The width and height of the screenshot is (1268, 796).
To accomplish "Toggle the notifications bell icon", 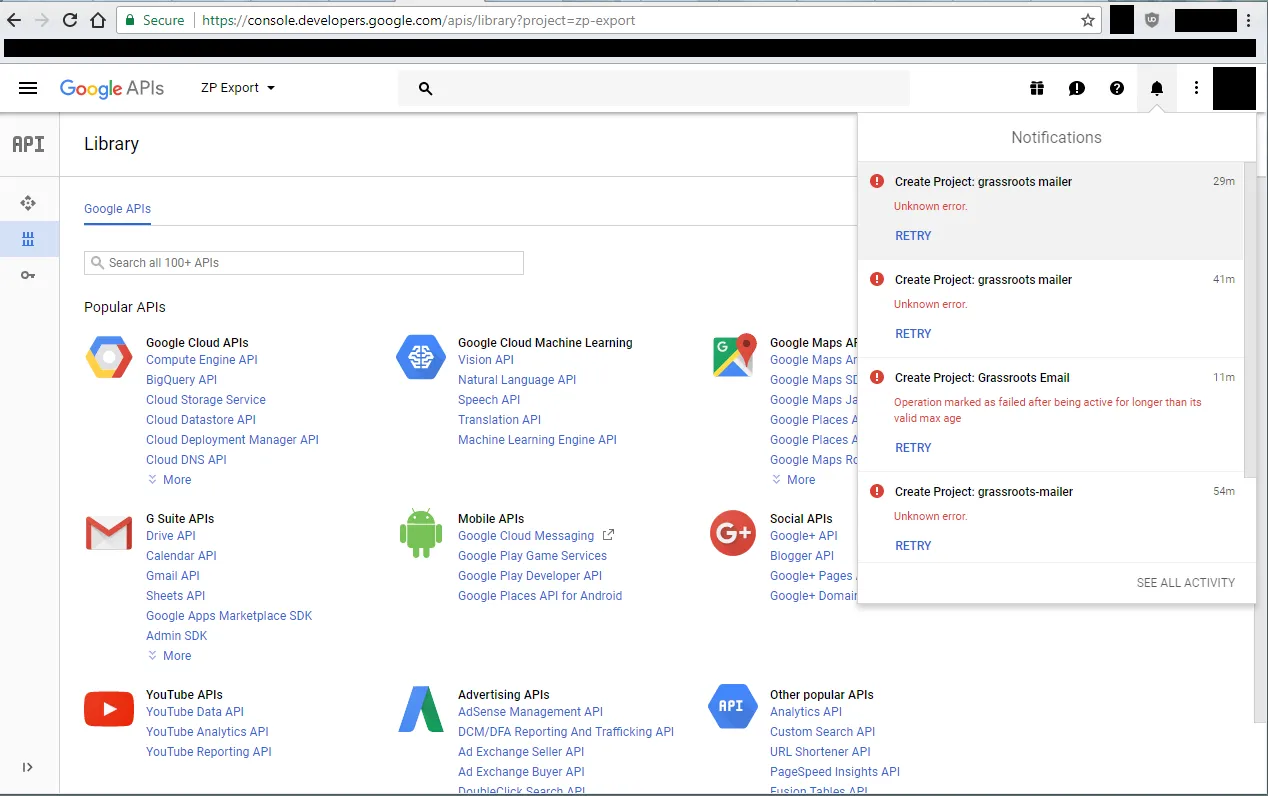I will [1157, 88].
